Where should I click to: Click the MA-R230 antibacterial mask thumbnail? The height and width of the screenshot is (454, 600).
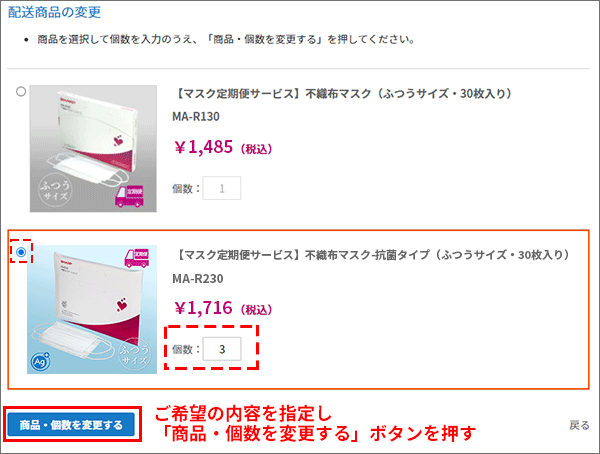click(x=92, y=309)
